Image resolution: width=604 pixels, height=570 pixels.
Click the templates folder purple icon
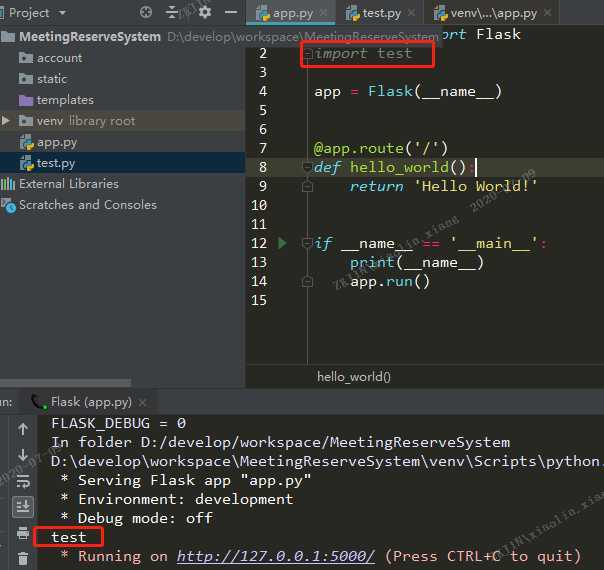(x=26, y=100)
